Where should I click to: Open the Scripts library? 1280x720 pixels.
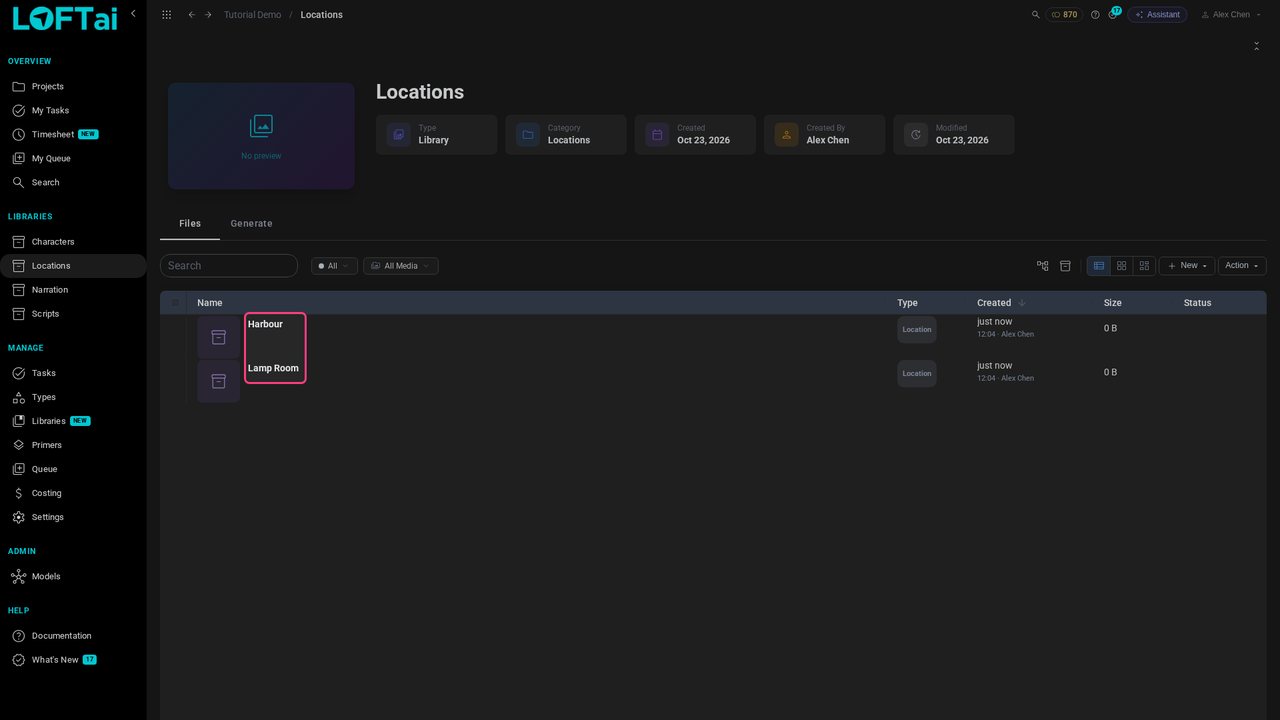click(73, 314)
